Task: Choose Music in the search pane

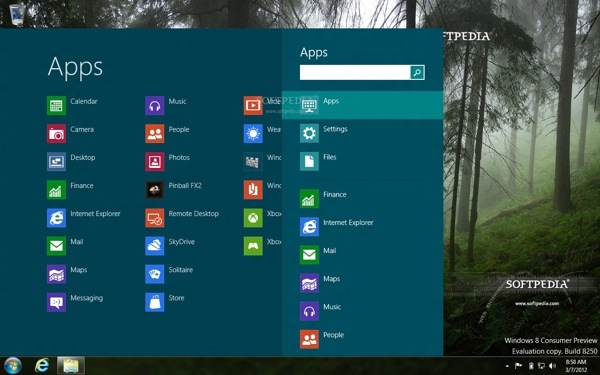Action: pyautogui.click(x=362, y=311)
